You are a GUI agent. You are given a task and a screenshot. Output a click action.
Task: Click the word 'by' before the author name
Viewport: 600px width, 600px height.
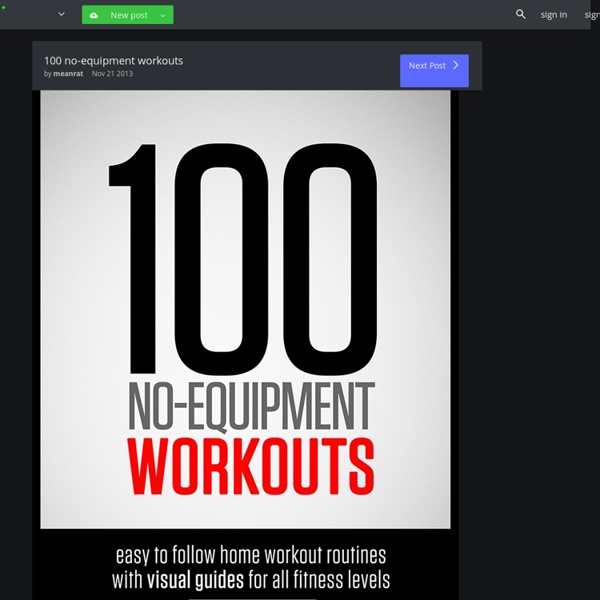(48, 74)
